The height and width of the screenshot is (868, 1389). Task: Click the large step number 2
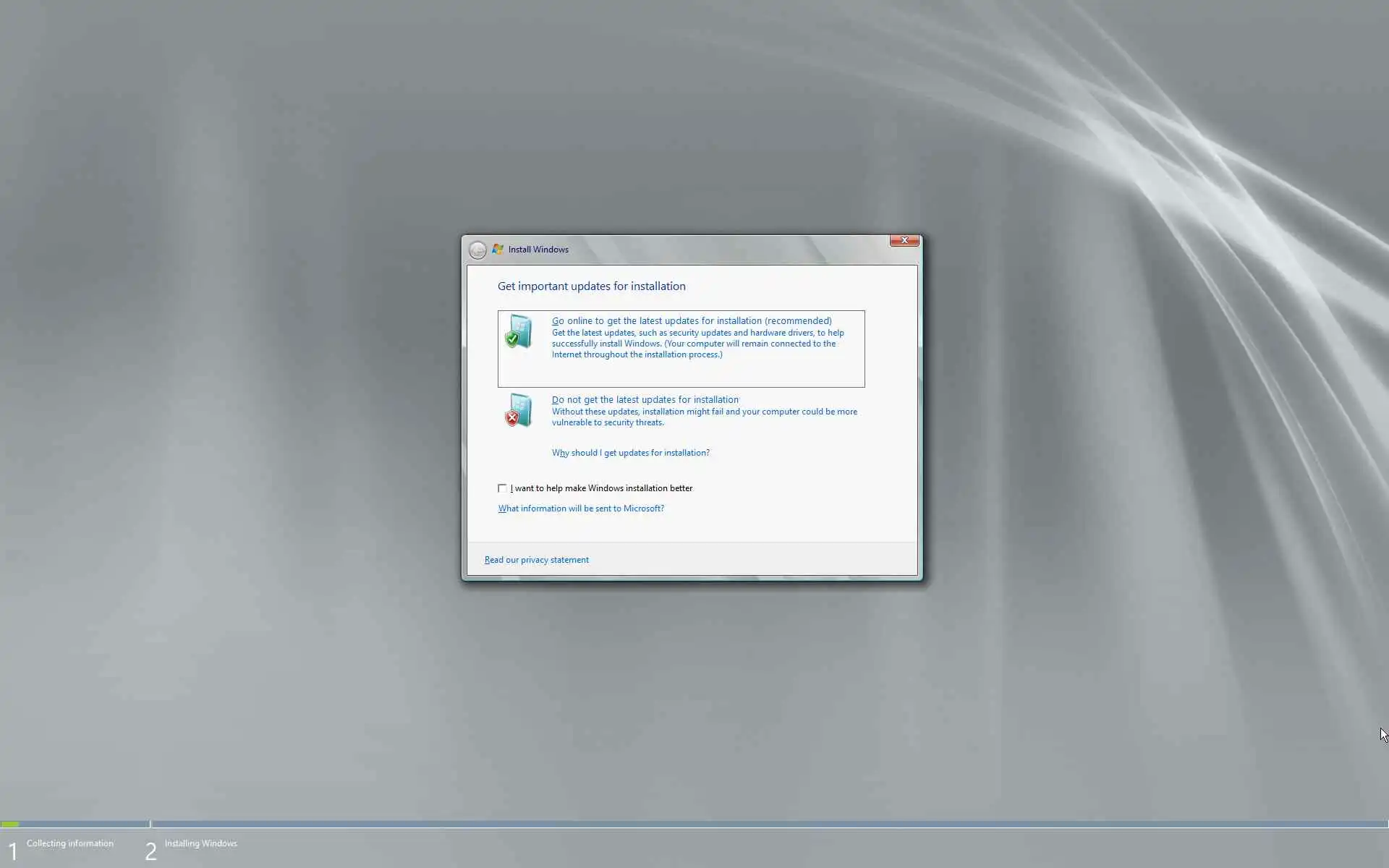[150, 851]
